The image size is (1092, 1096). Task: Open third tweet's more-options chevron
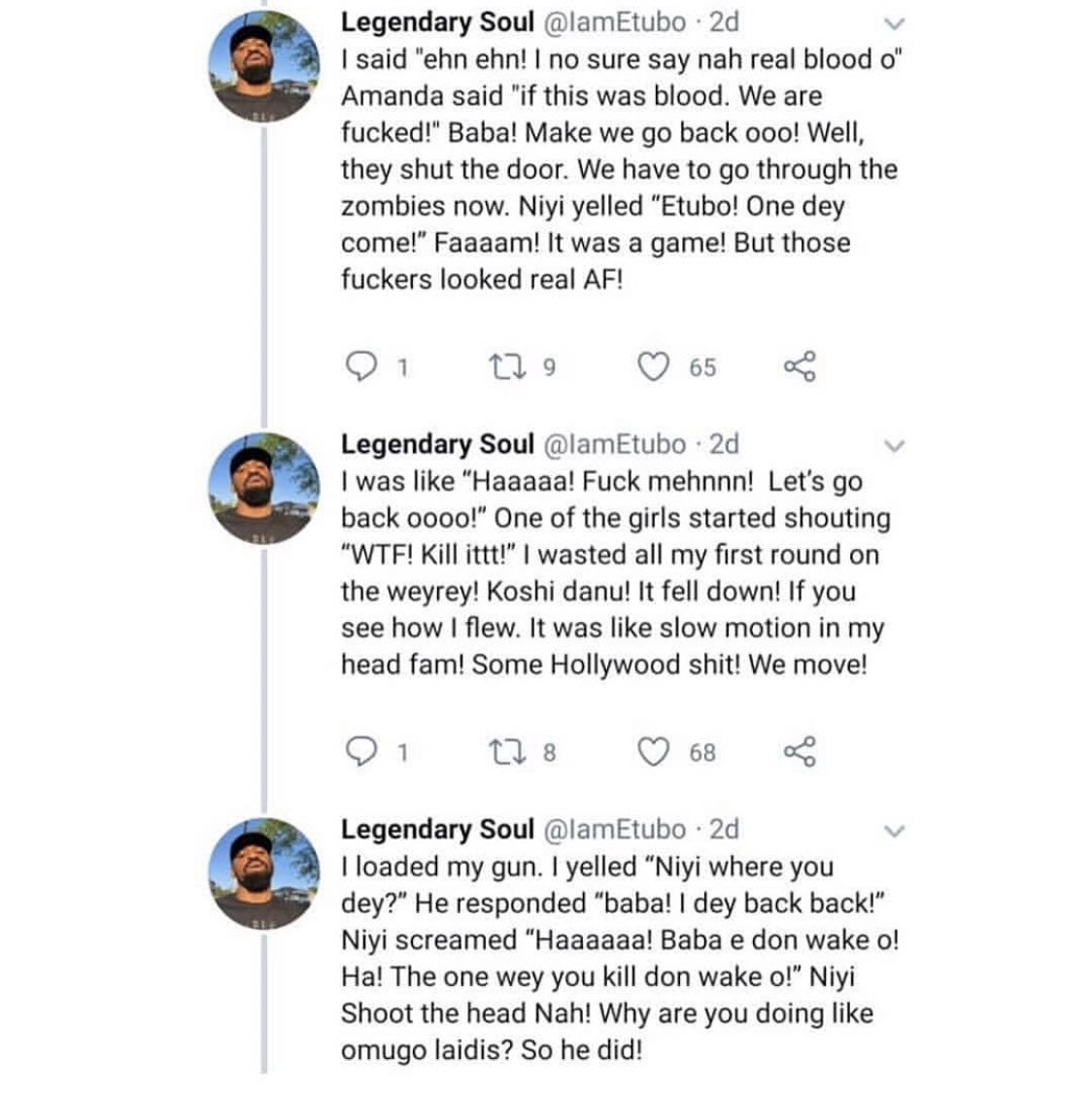click(x=897, y=831)
